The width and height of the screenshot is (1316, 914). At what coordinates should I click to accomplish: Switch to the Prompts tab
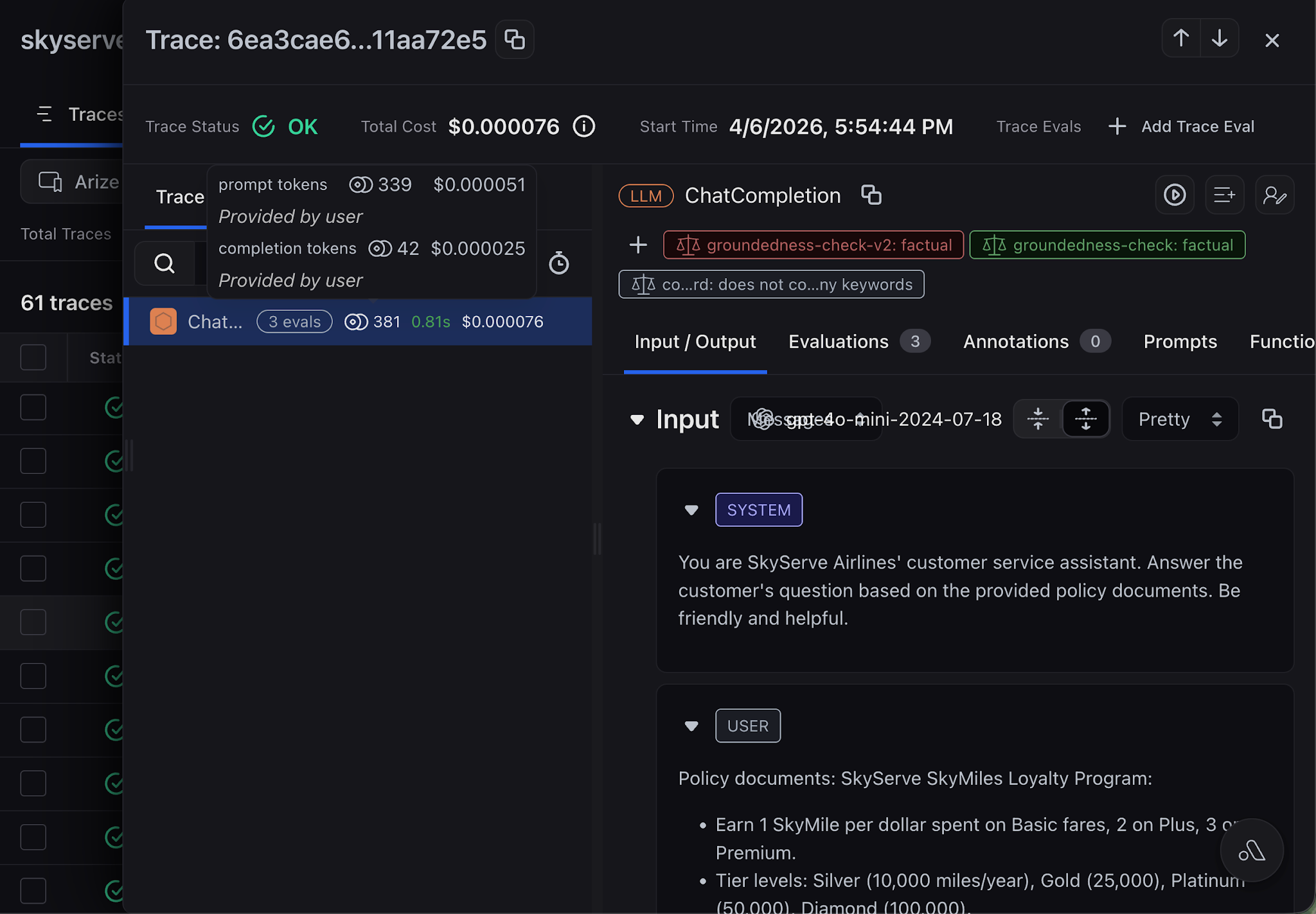click(1180, 341)
